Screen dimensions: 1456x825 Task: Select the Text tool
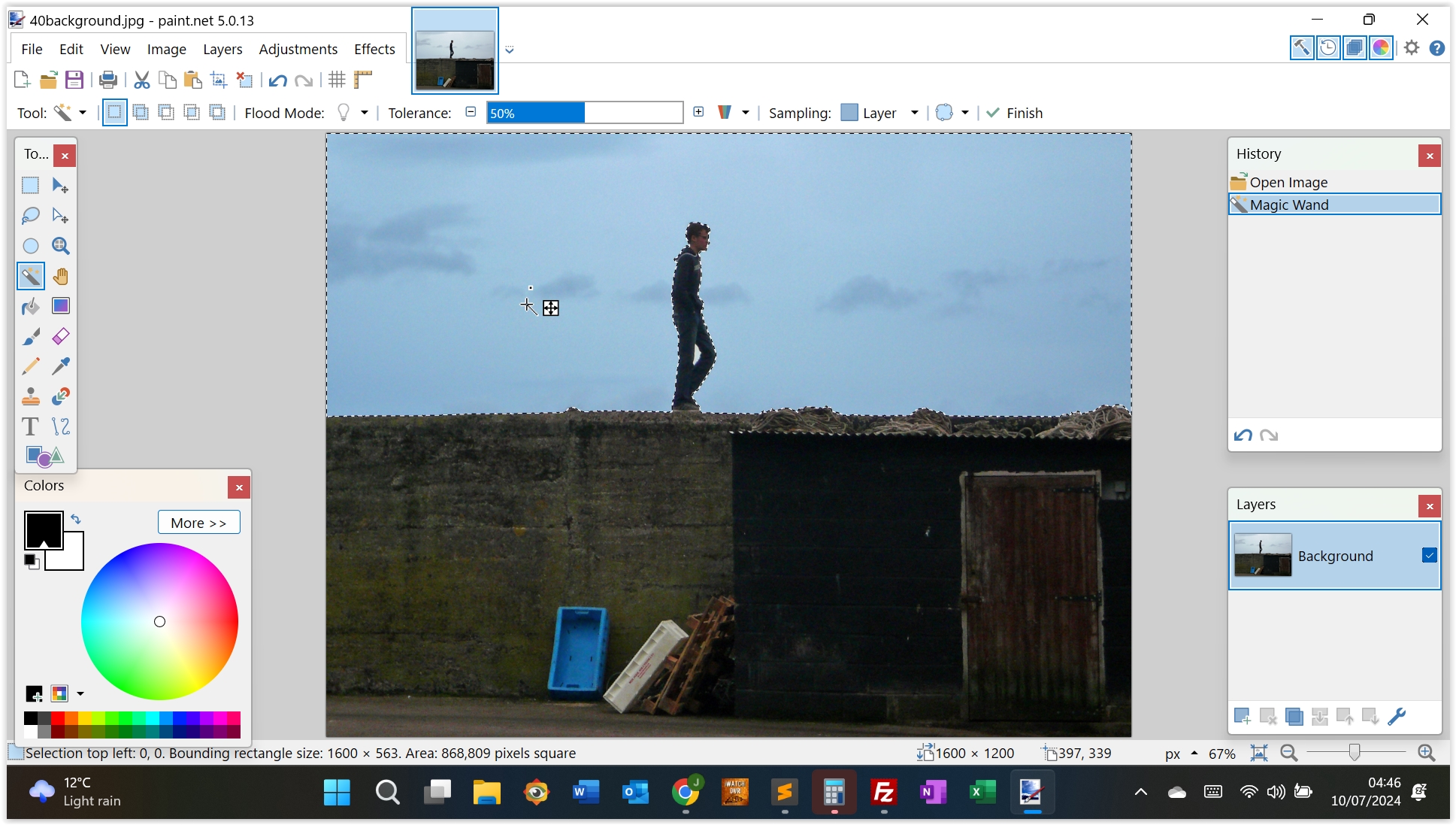pos(30,426)
